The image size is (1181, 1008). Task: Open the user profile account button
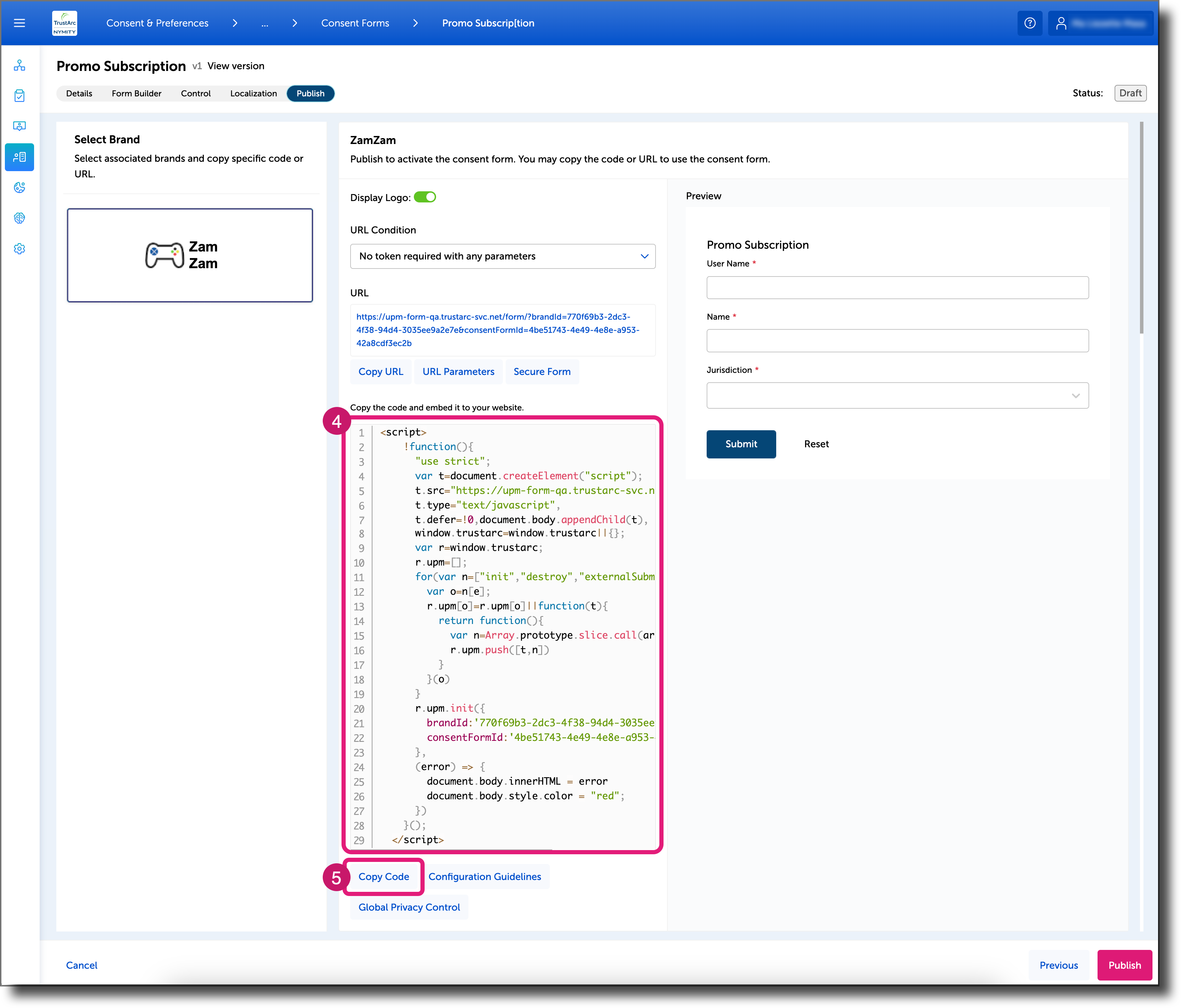(x=1100, y=23)
